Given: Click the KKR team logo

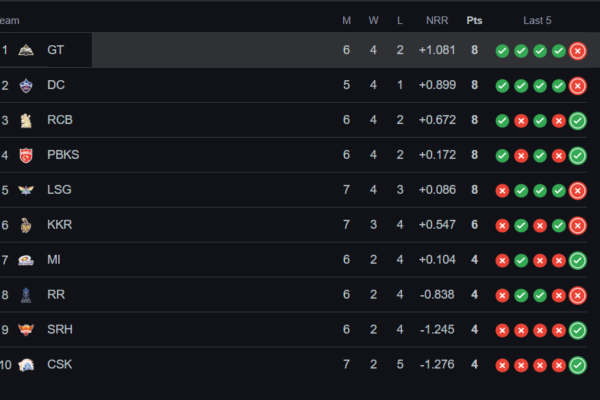Looking at the screenshot, I should pyautogui.click(x=26, y=225).
